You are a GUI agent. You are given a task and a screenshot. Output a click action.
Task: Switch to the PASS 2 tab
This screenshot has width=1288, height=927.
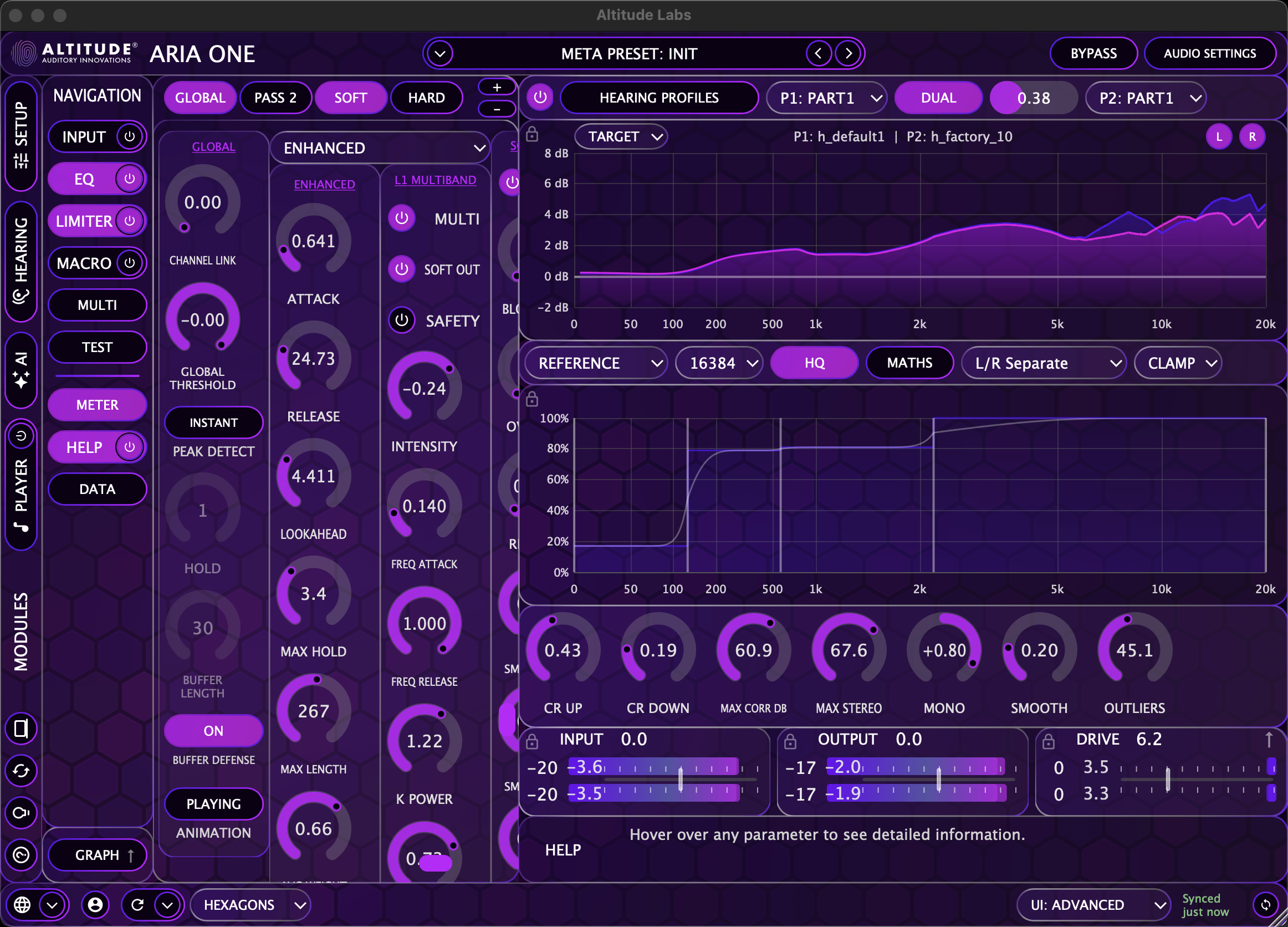(276, 97)
